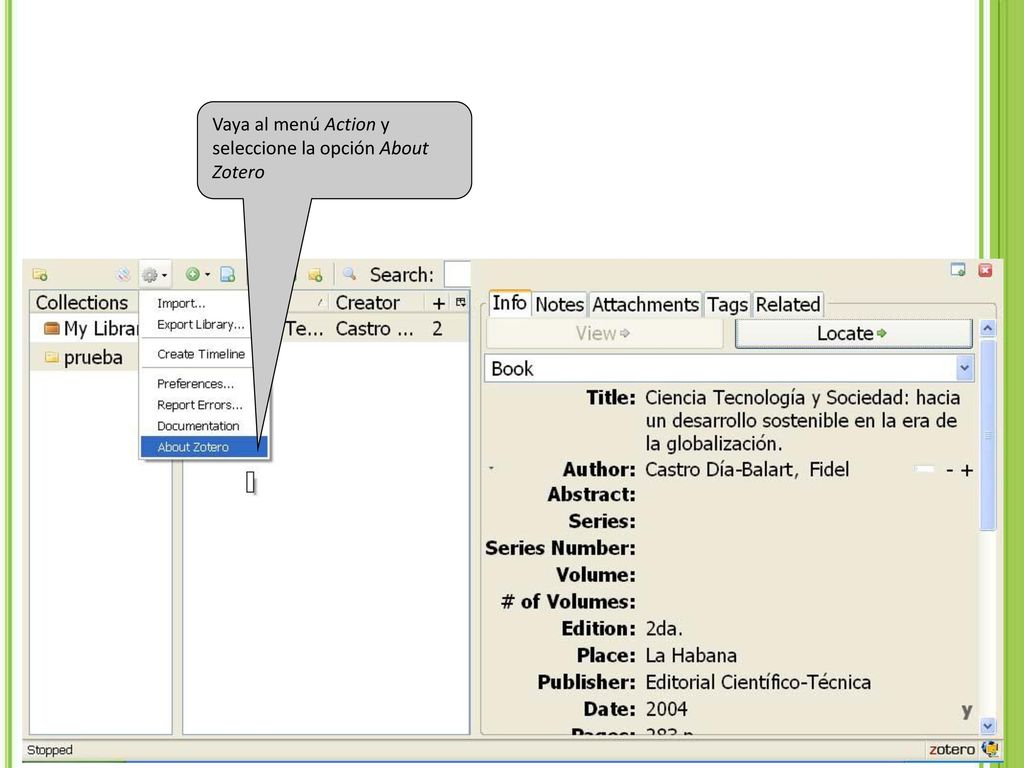The image size is (1024, 768).
Task: Open the Attachments tab
Action: point(645,304)
